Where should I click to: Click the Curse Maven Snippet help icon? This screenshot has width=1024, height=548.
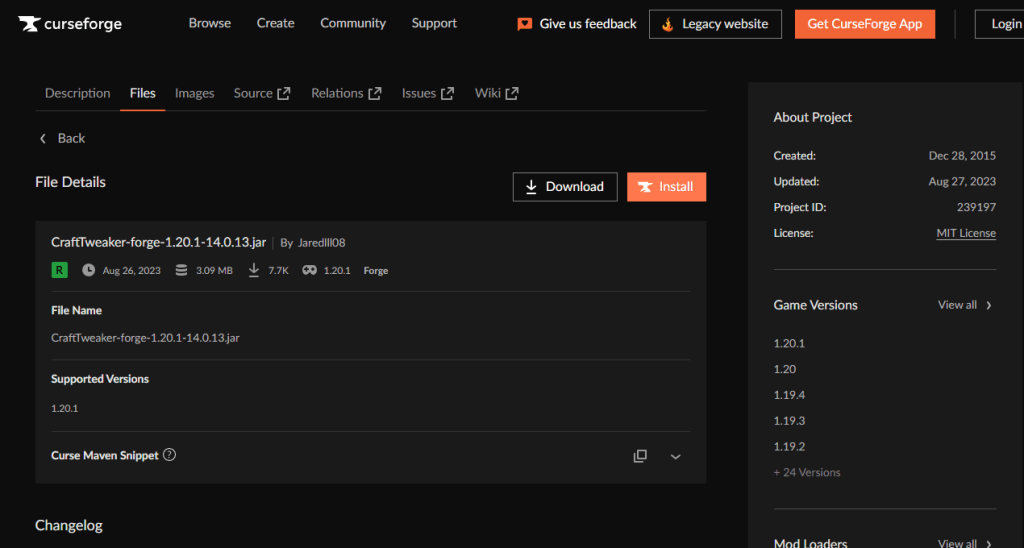click(x=169, y=455)
